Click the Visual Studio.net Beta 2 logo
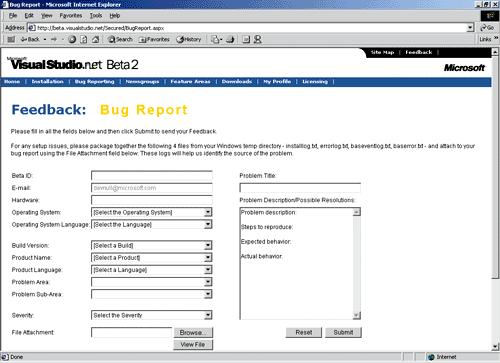 point(73,63)
